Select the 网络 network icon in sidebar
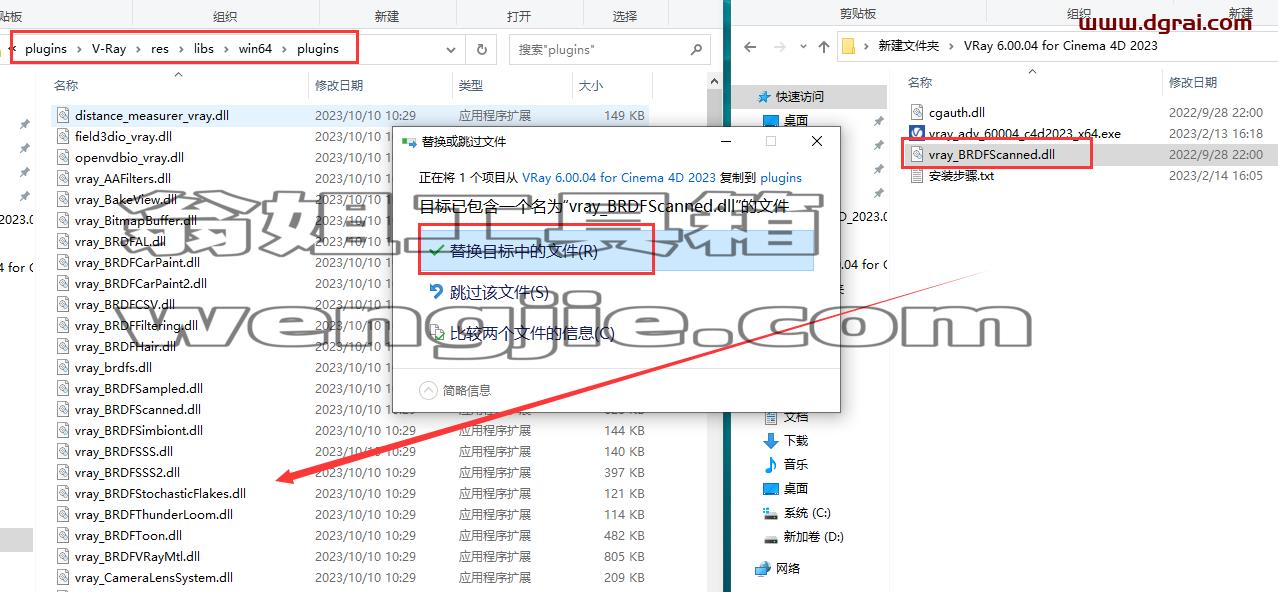Image resolution: width=1278 pixels, height=592 pixels. [x=763, y=568]
